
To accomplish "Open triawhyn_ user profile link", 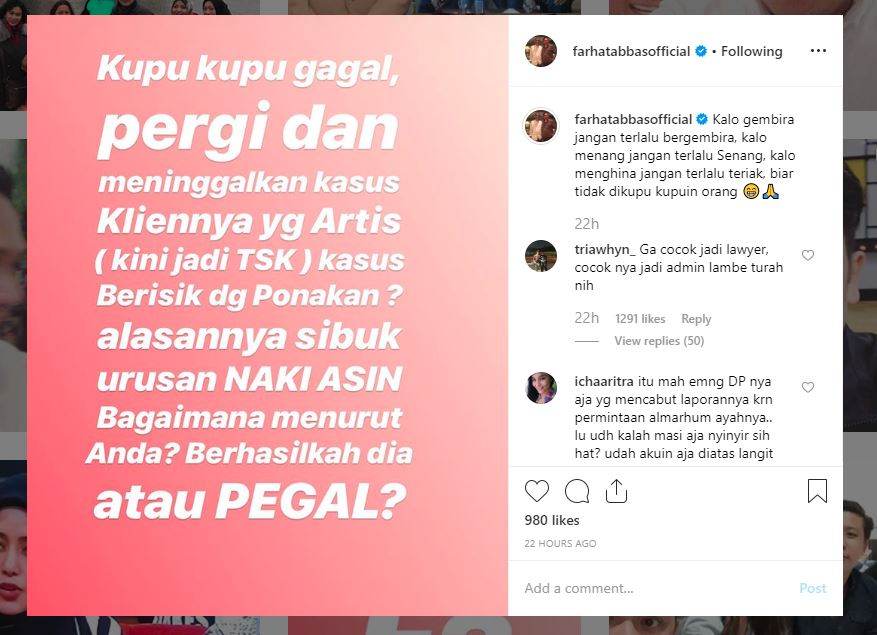I will pos(605,250).
